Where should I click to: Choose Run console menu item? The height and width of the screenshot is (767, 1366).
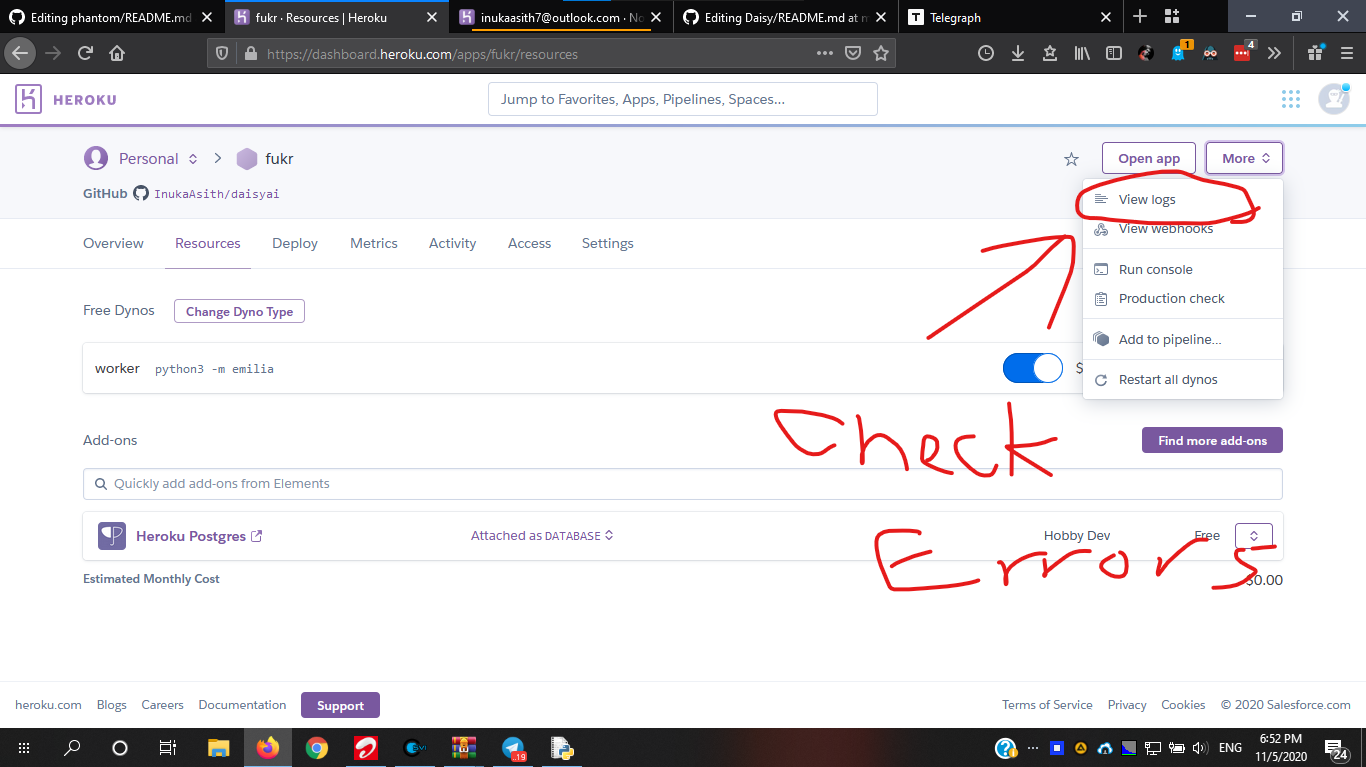(x=1183, y=269)
